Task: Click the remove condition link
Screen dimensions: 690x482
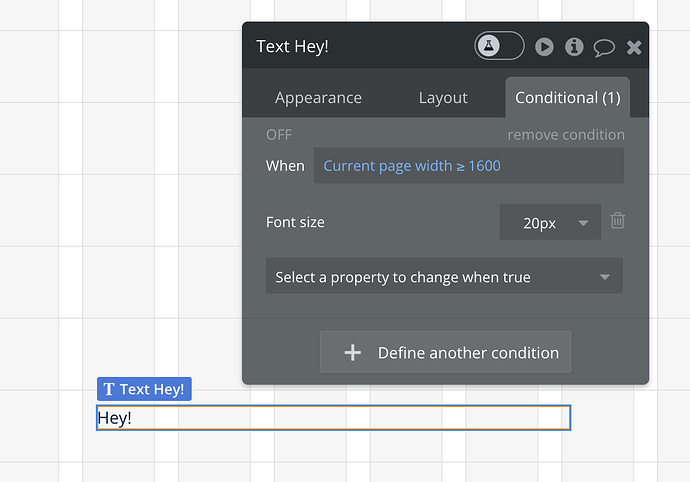Action: point(565,135)
